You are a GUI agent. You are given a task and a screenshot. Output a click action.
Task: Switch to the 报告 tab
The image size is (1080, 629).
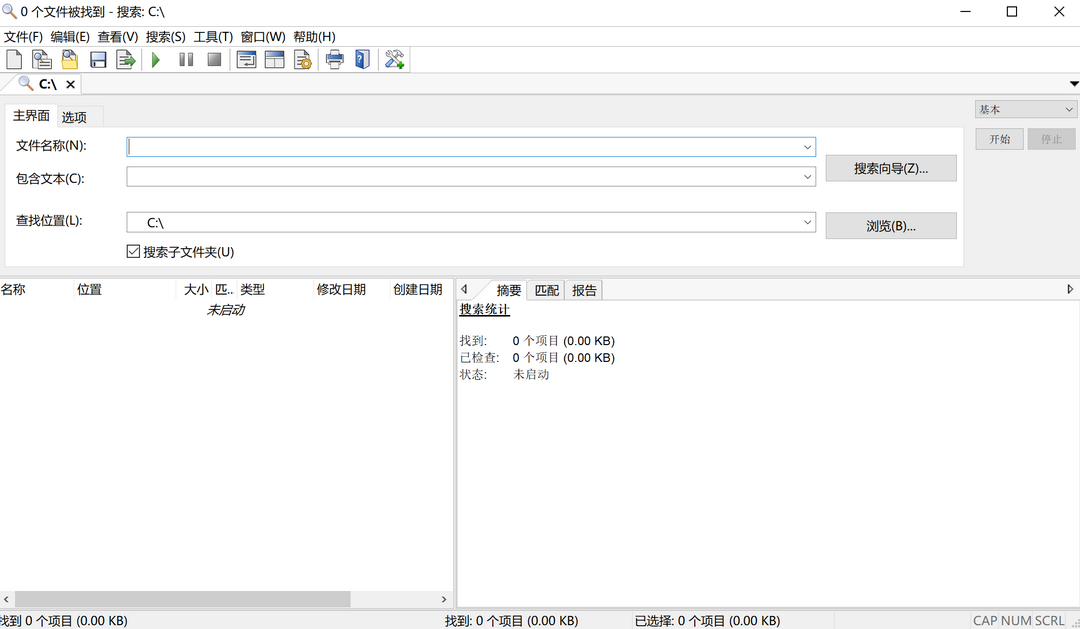[584, 290]
